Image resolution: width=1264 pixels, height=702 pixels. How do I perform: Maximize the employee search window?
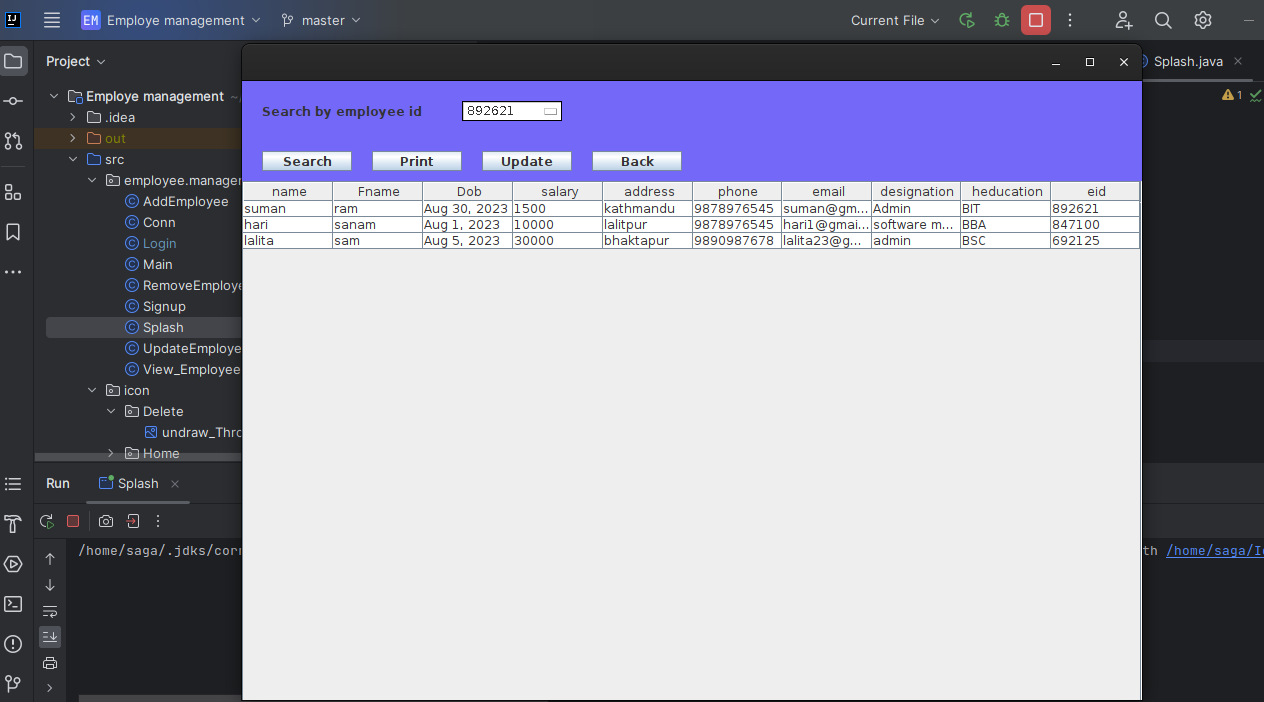click(1090, 62)
